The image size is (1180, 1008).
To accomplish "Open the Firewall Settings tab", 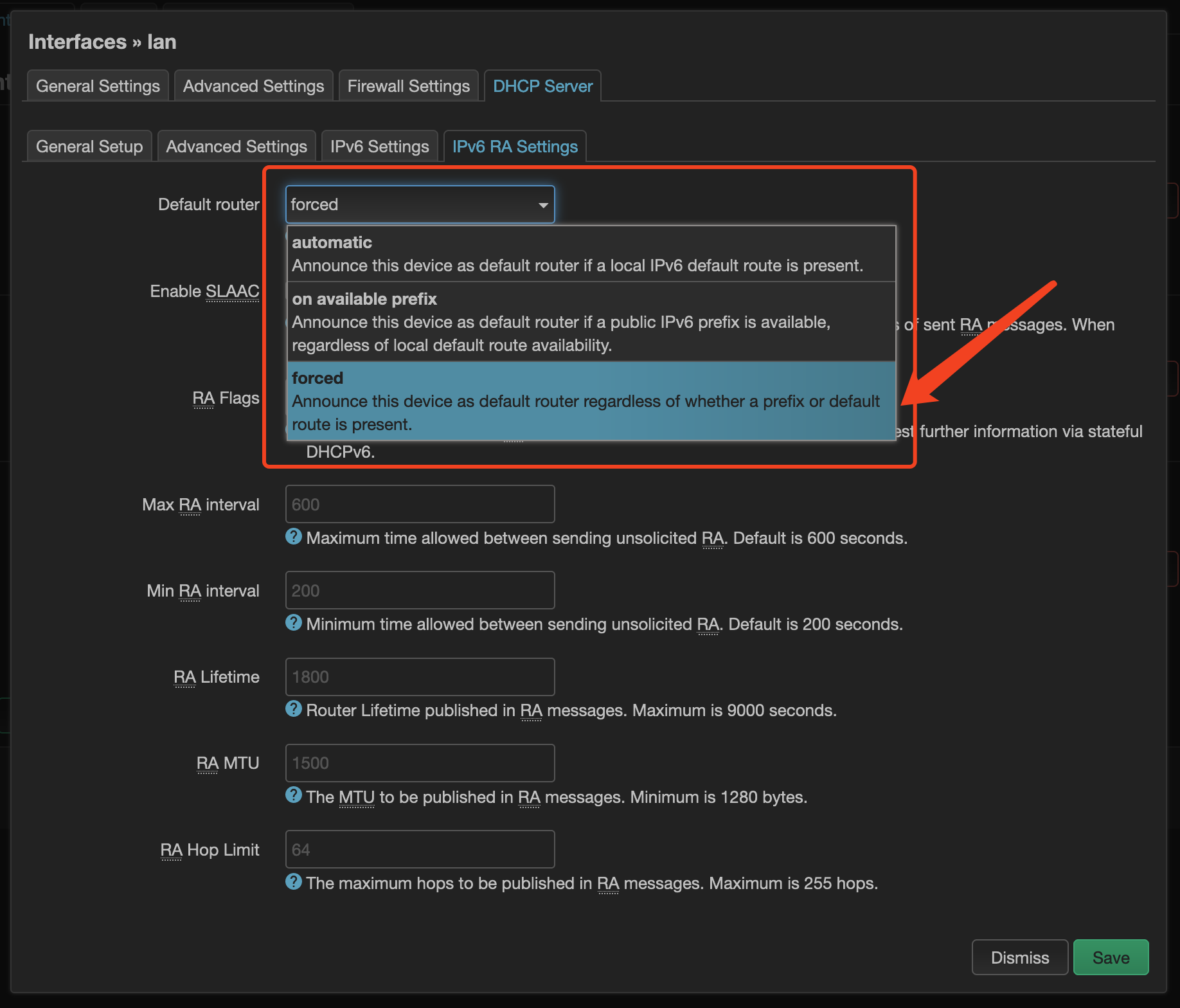I will (408, 86).
